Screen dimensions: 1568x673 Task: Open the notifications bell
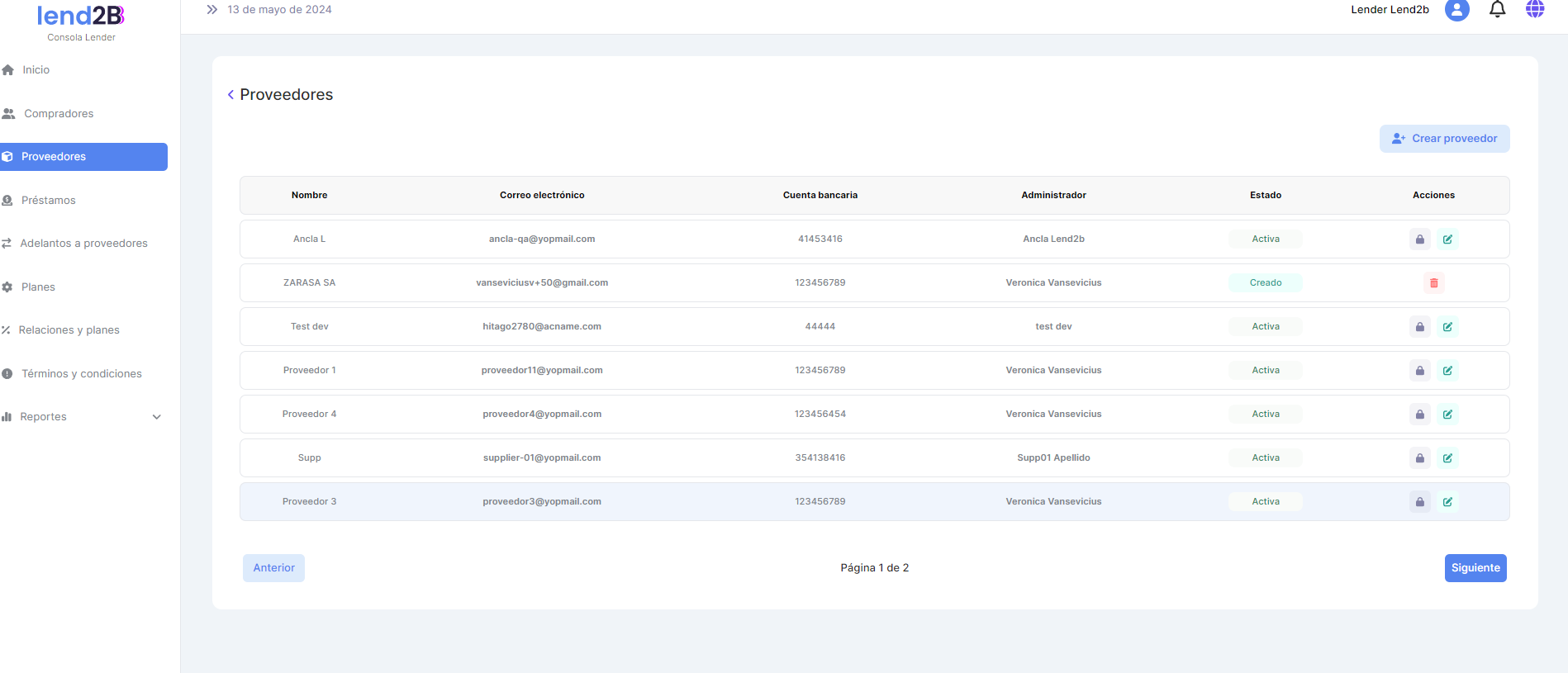tap(1497, 10)
